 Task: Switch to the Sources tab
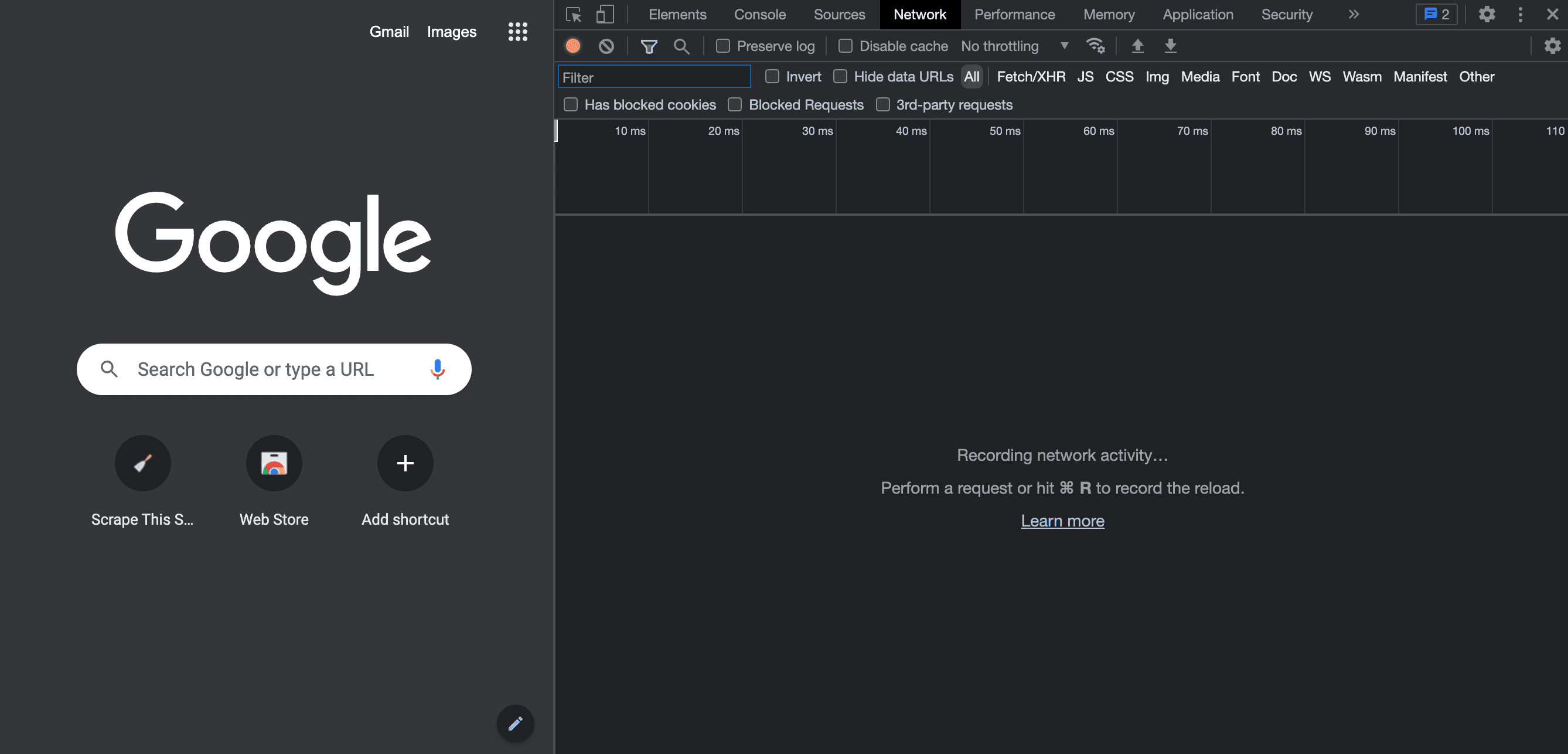[838, 15]
